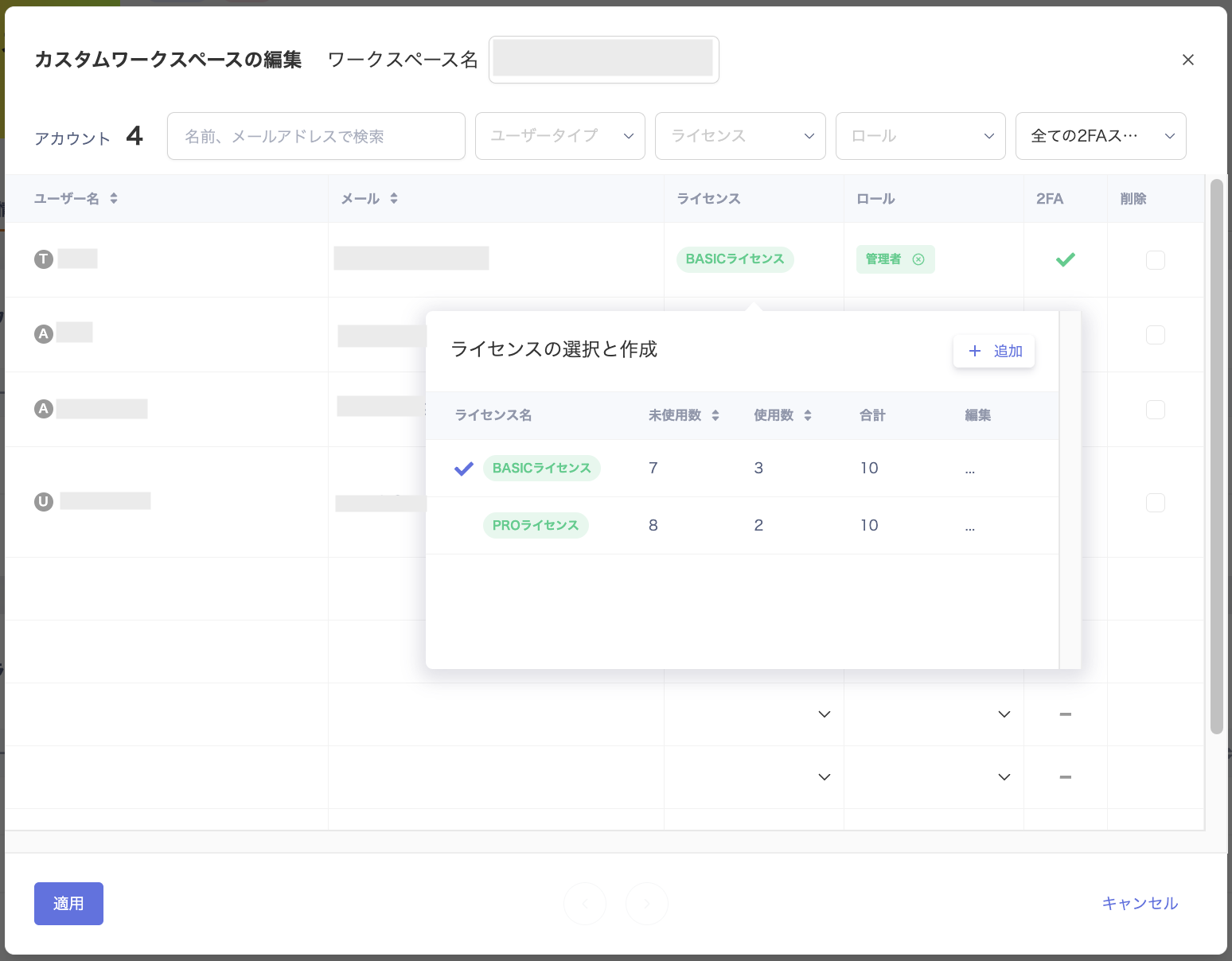This screenshot has height=961, width=1232.
Task: Check delete box for user U
Action: coord(1155,503)
